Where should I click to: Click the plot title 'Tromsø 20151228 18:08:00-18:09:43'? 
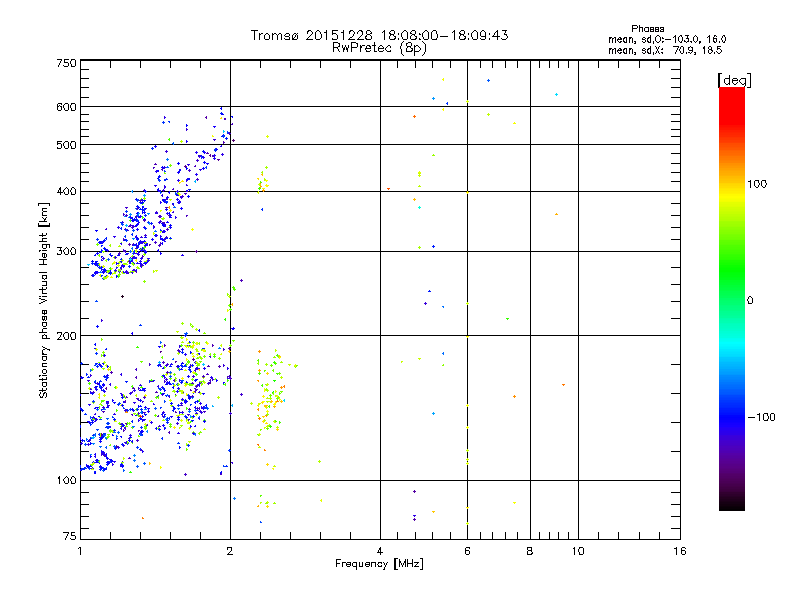[379, 35]
